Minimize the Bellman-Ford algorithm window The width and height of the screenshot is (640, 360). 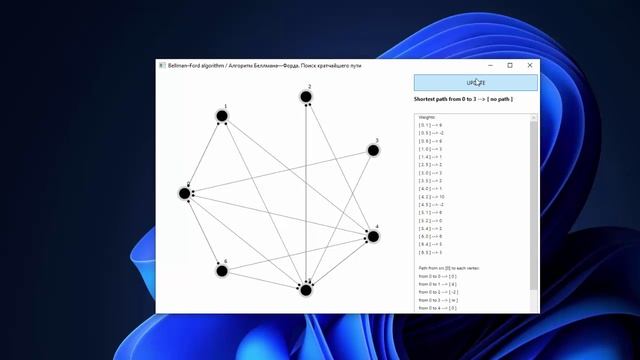click(491, 65)
